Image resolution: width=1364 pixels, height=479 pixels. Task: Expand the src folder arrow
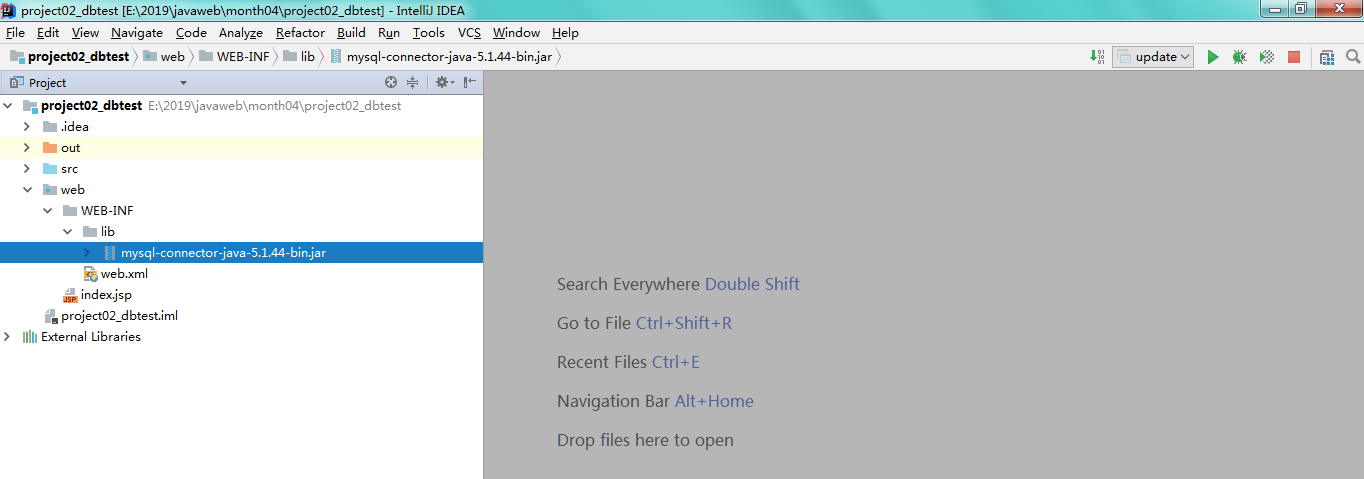[x=27, y=168]
